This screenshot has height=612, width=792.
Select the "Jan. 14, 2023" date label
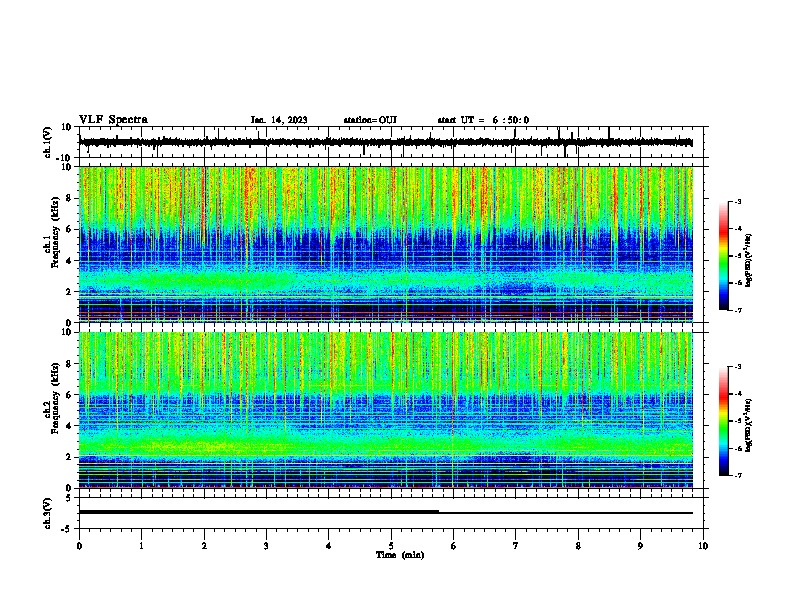point(279,120)
